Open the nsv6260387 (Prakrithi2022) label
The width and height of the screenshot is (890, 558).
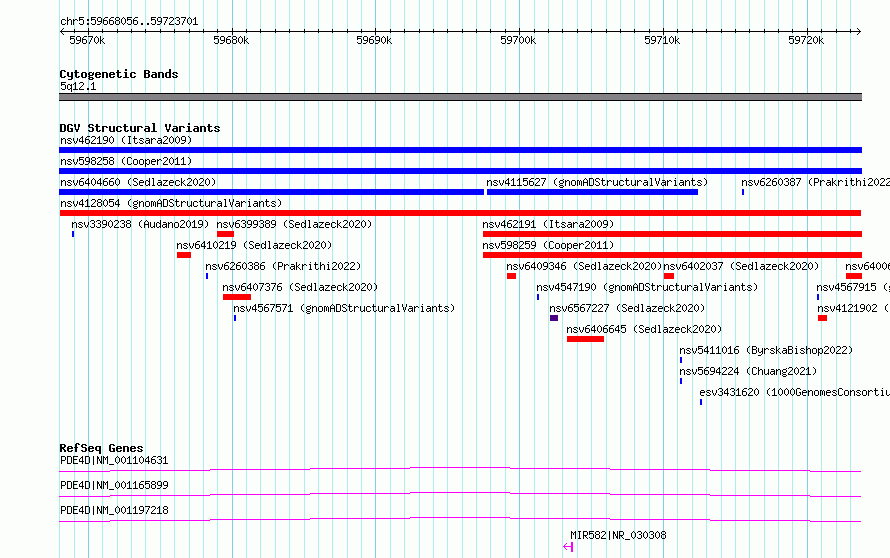[815, 182]
